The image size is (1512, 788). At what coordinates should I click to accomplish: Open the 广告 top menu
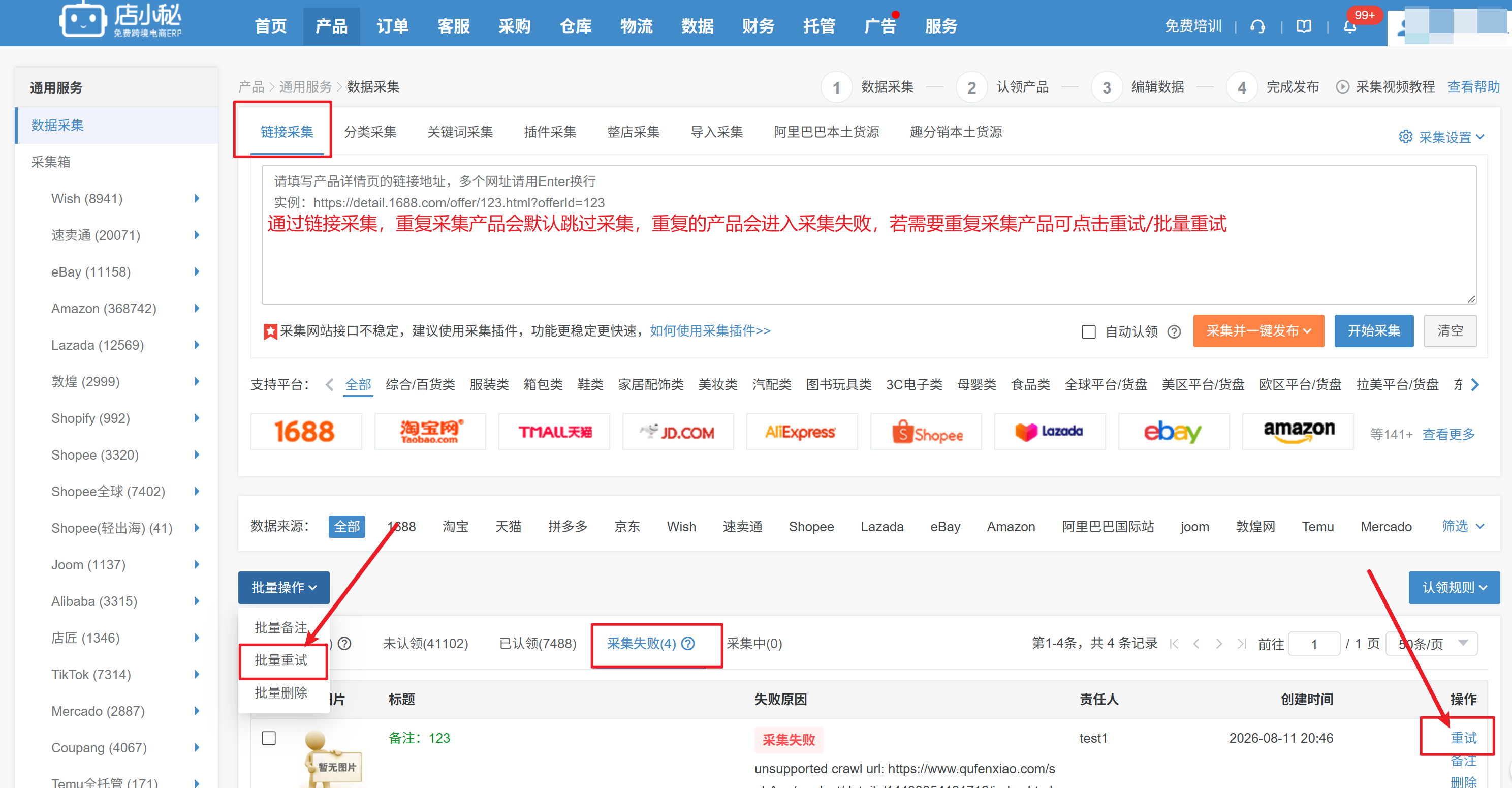880,26
